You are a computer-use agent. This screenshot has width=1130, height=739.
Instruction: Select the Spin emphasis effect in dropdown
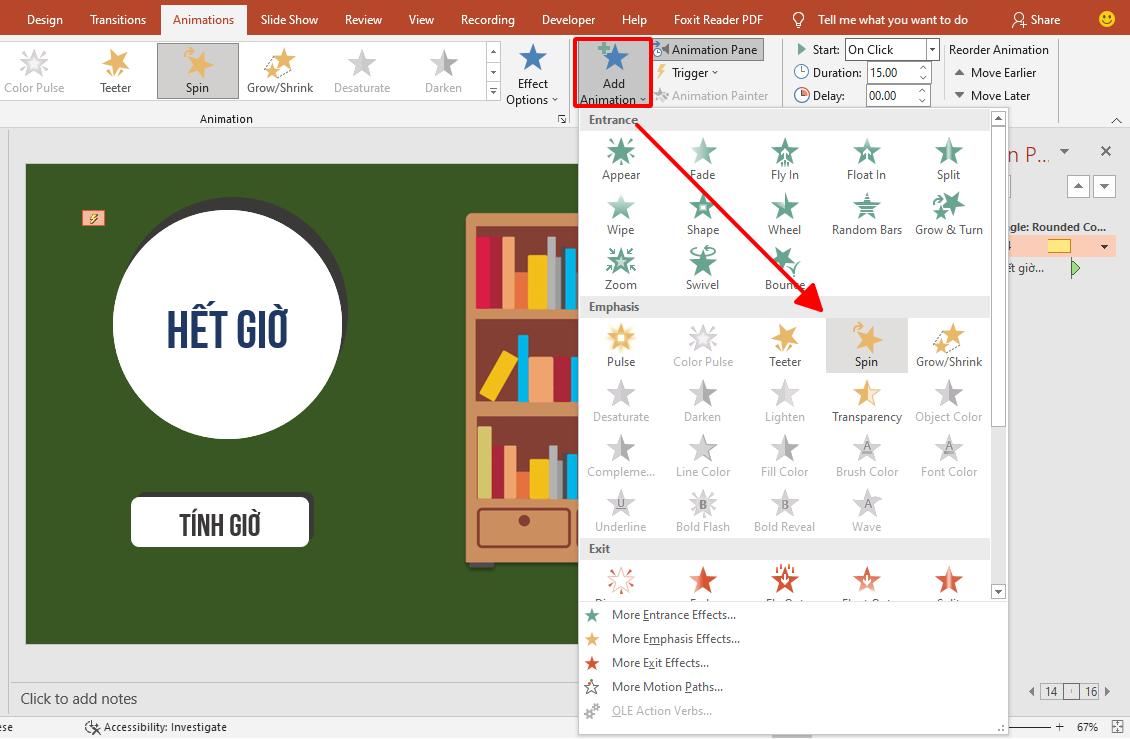pos(866,345)
